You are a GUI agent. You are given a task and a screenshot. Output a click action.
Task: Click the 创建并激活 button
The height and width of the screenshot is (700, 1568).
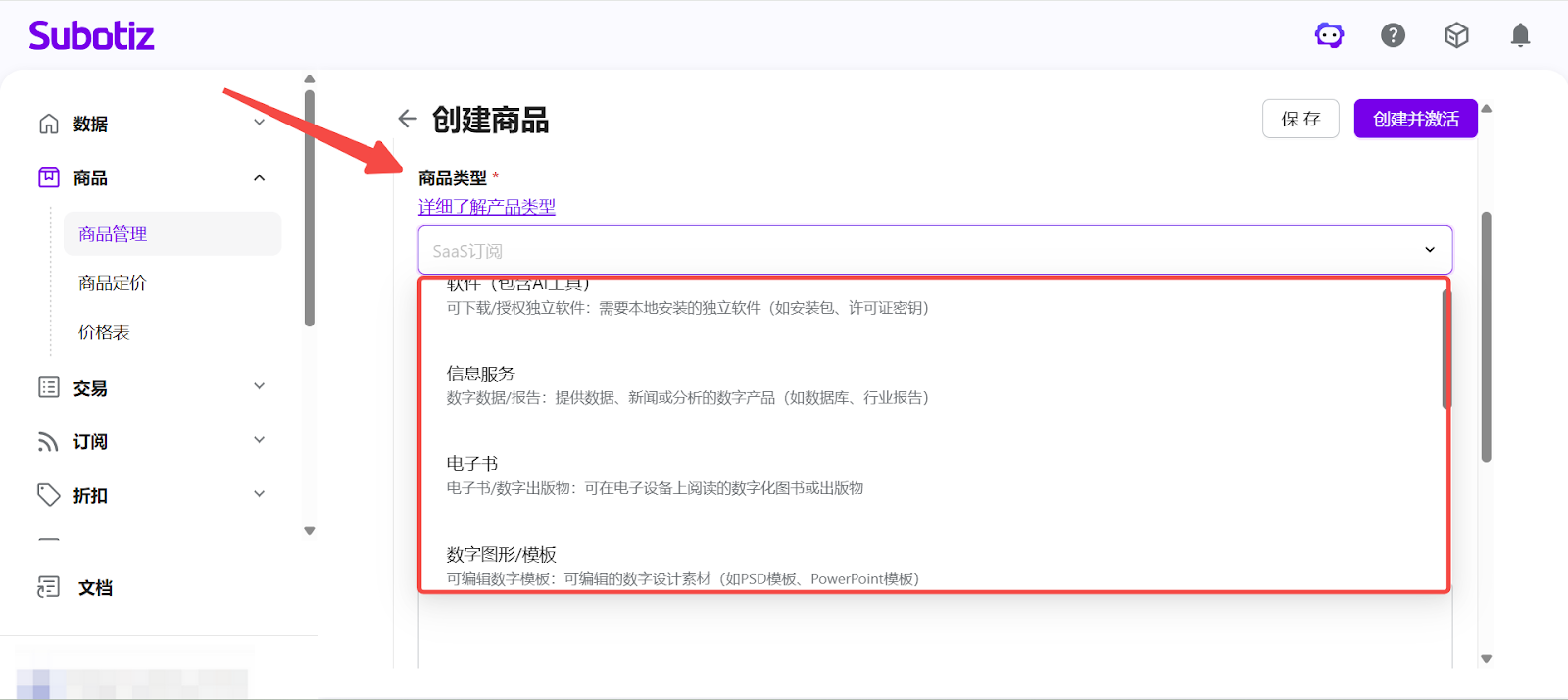[1415, 119]
